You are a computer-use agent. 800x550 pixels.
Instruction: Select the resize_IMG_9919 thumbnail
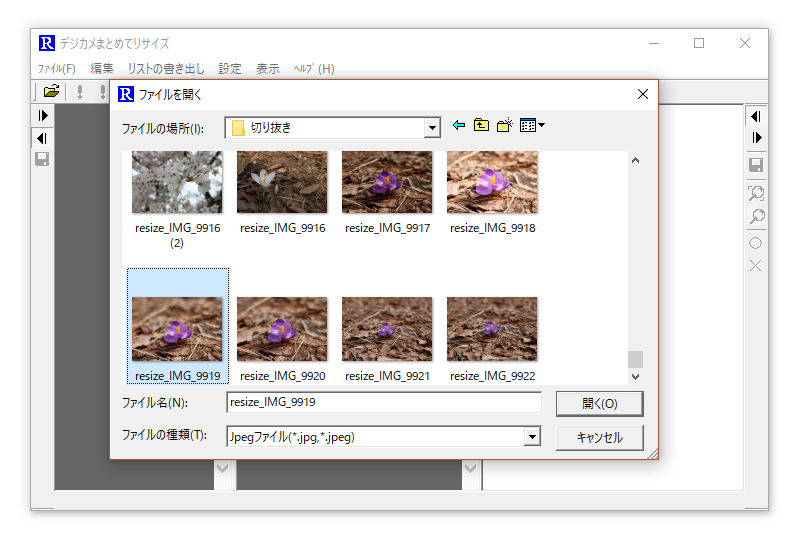pyautogui.click(x=177, y=329)
